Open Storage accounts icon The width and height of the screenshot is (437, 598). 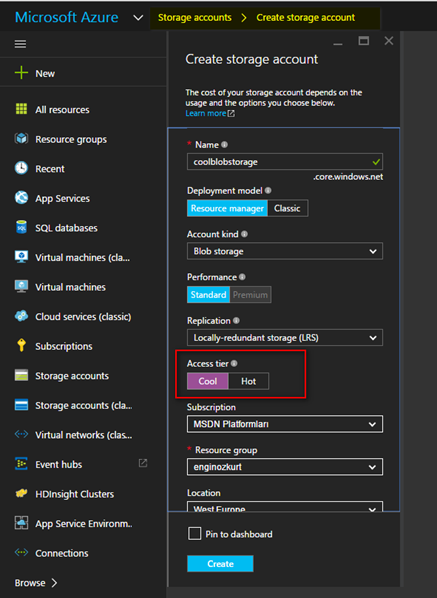tap(21, 375)
